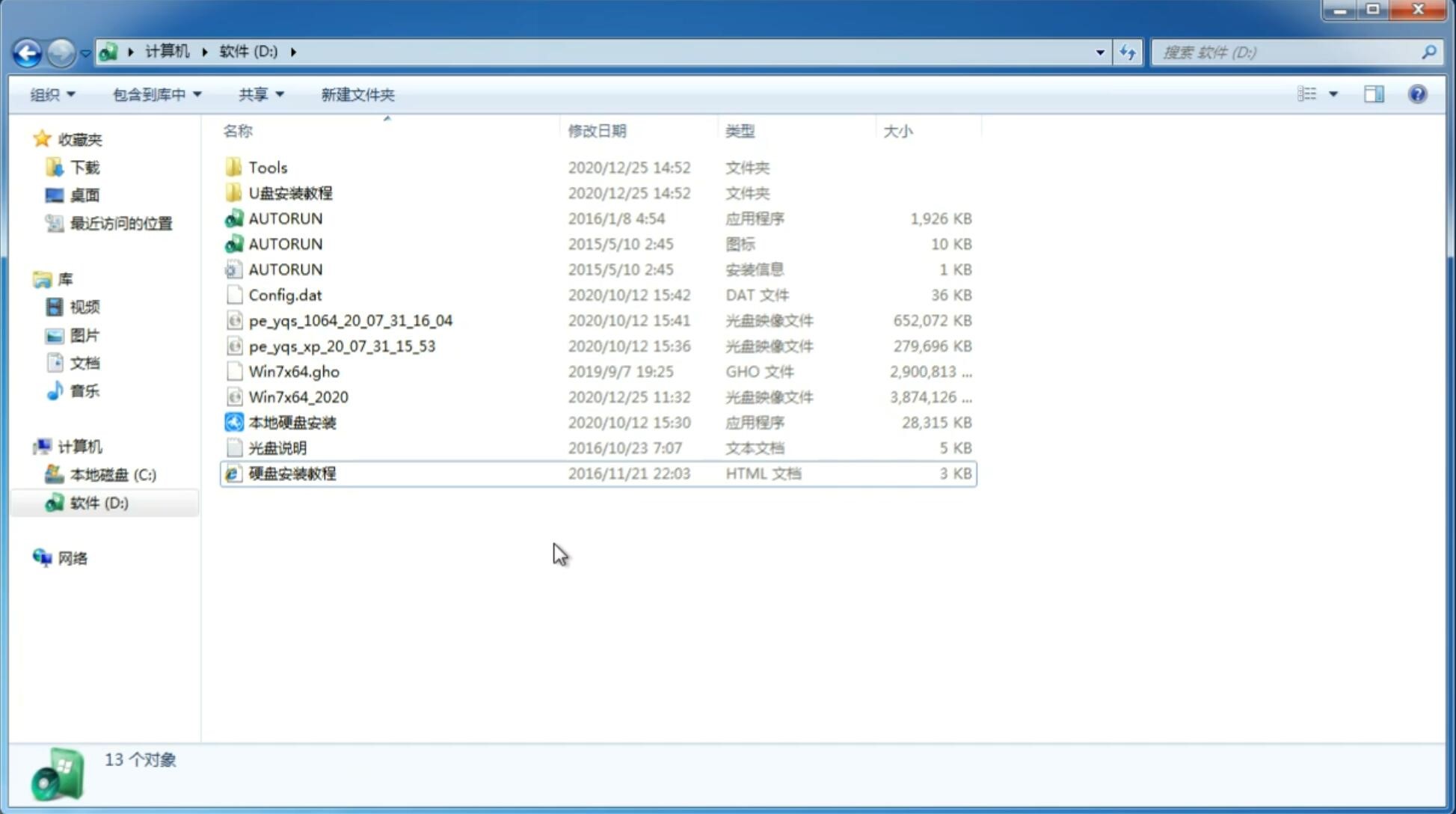Select 软件 (D:) drive in sidebar
The width and height of the screenshot is (1456, 814).
tap(99, 503)
